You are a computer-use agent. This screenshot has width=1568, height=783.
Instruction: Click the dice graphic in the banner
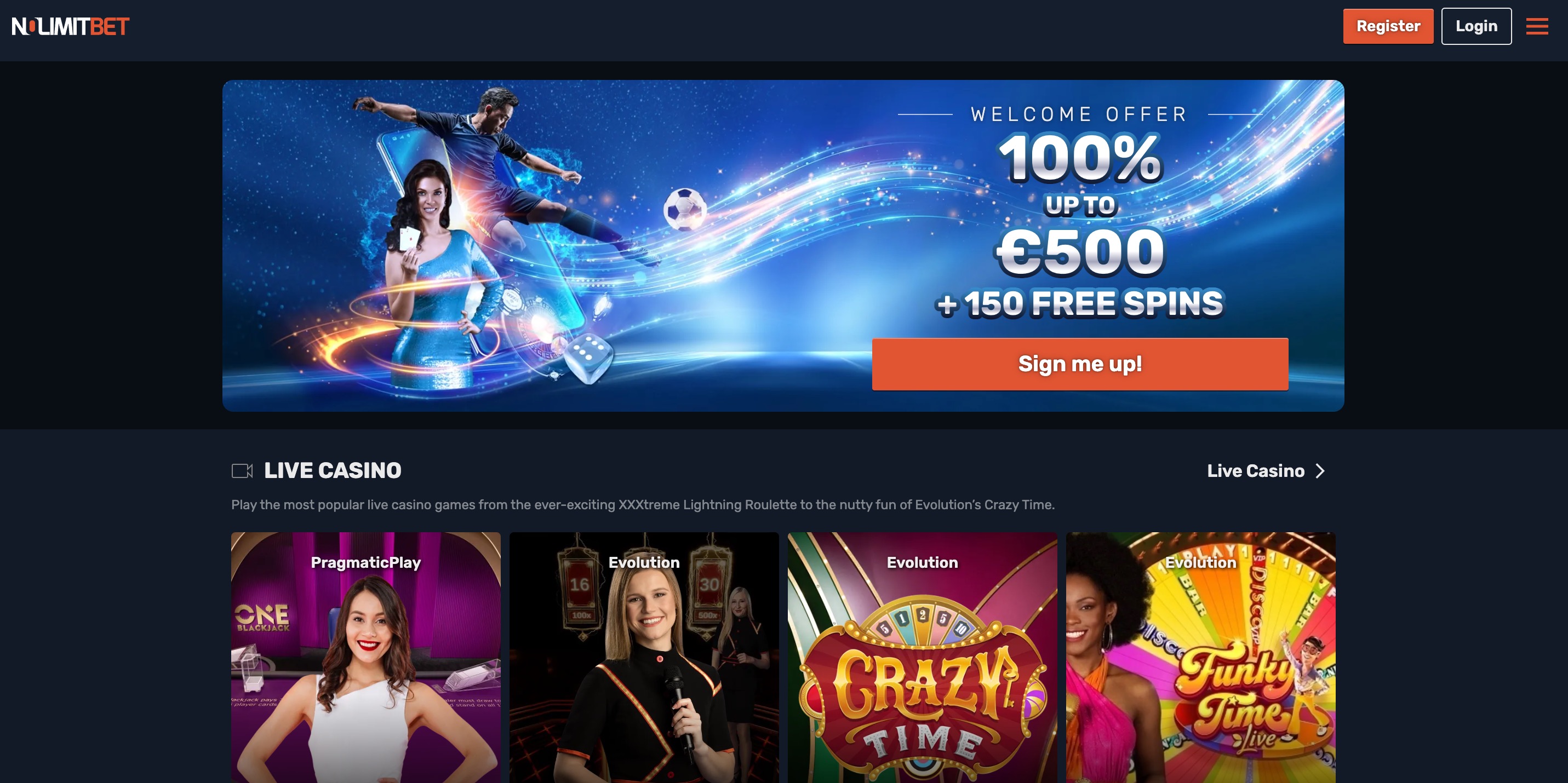click(x=587, y=358)
